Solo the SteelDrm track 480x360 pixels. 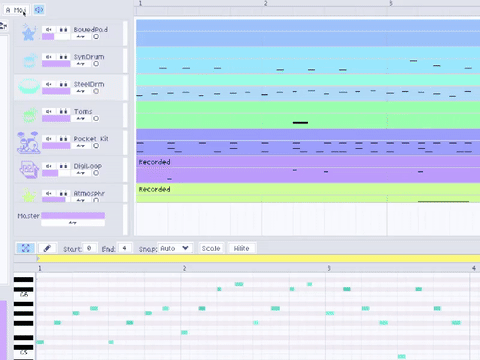[63, 84]
